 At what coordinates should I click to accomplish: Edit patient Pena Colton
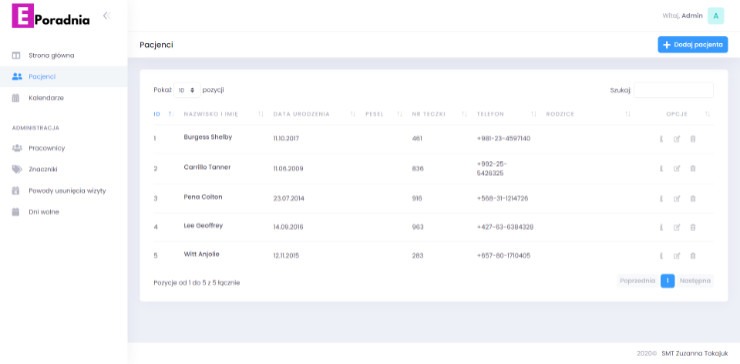(x=677, y=199)
